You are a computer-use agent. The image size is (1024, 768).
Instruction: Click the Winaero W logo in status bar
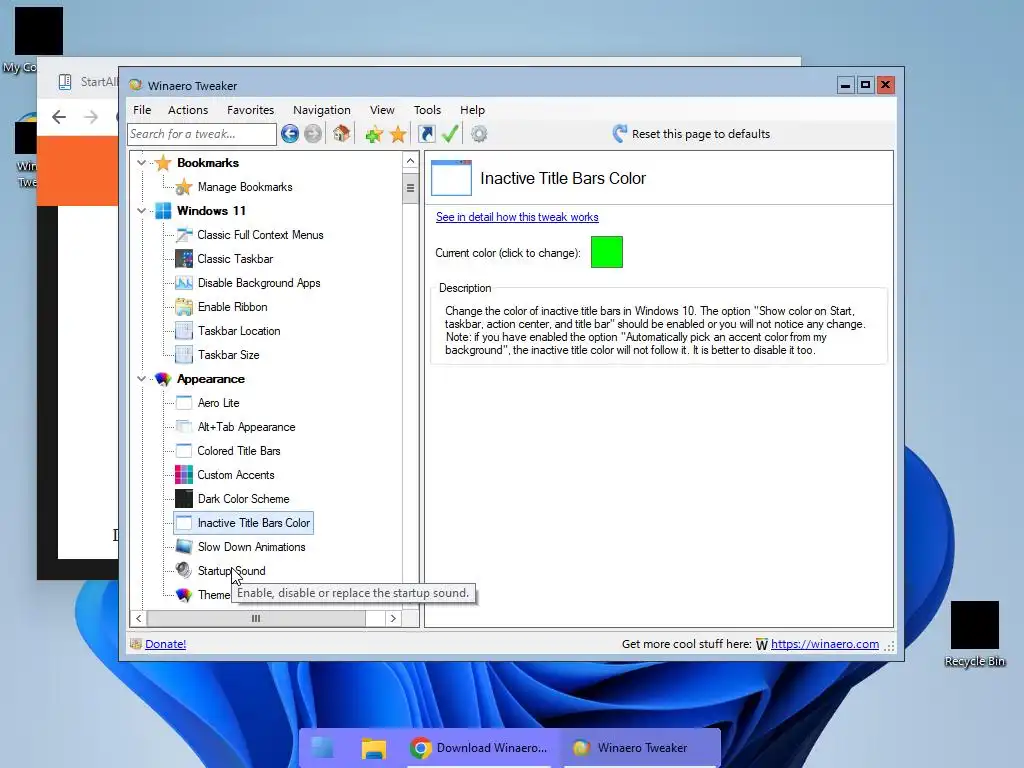761,645
